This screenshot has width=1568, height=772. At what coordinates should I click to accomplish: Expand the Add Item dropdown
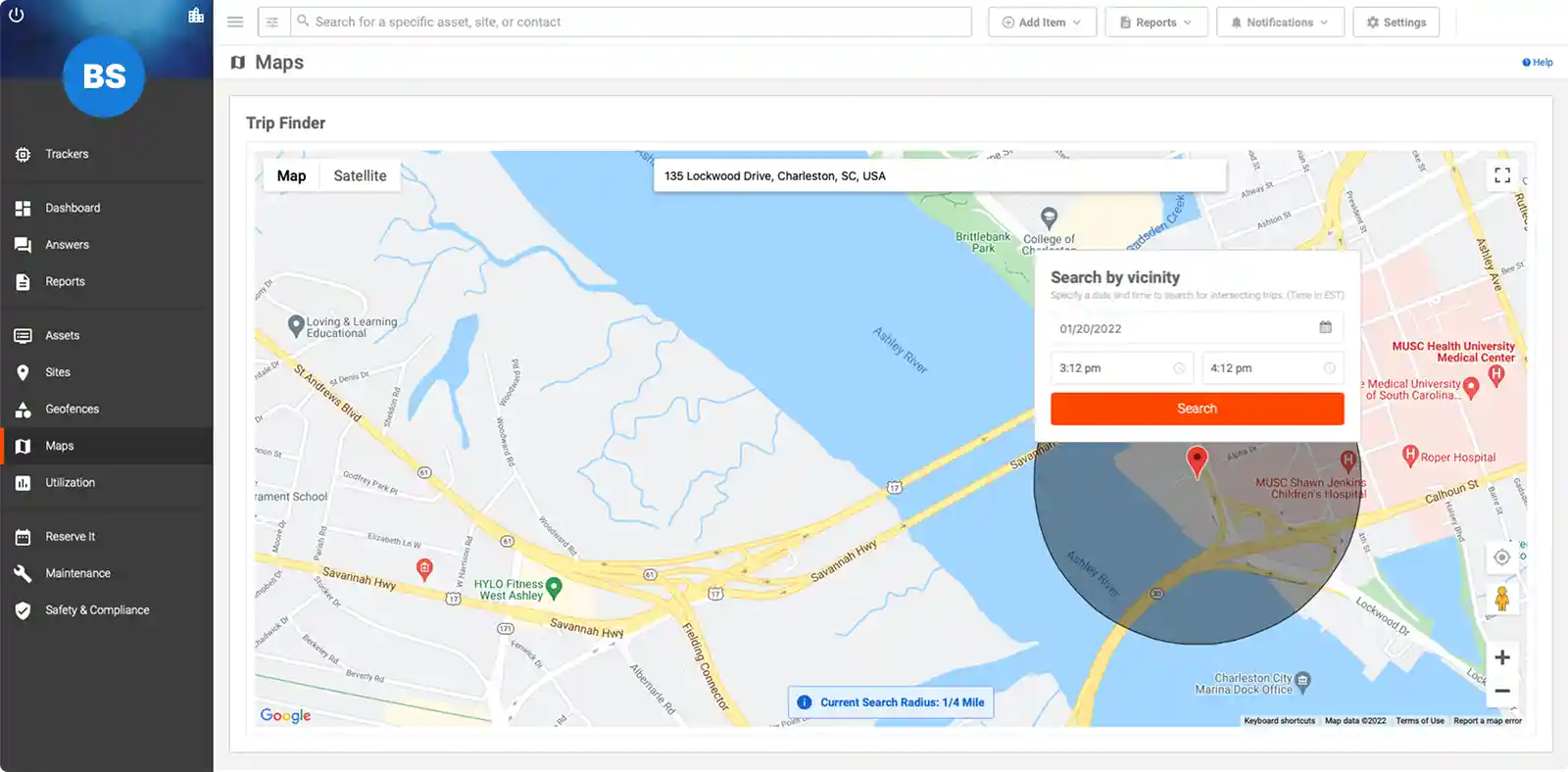1041,23
